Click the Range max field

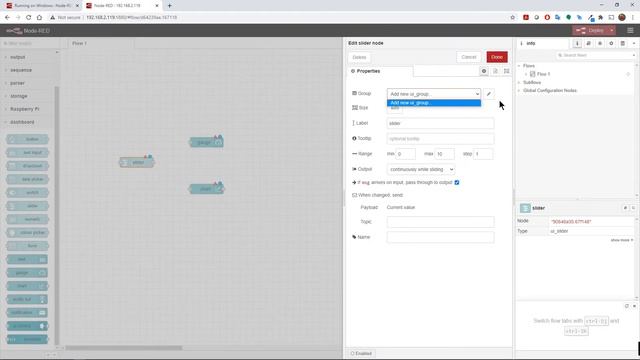point(444,154)
